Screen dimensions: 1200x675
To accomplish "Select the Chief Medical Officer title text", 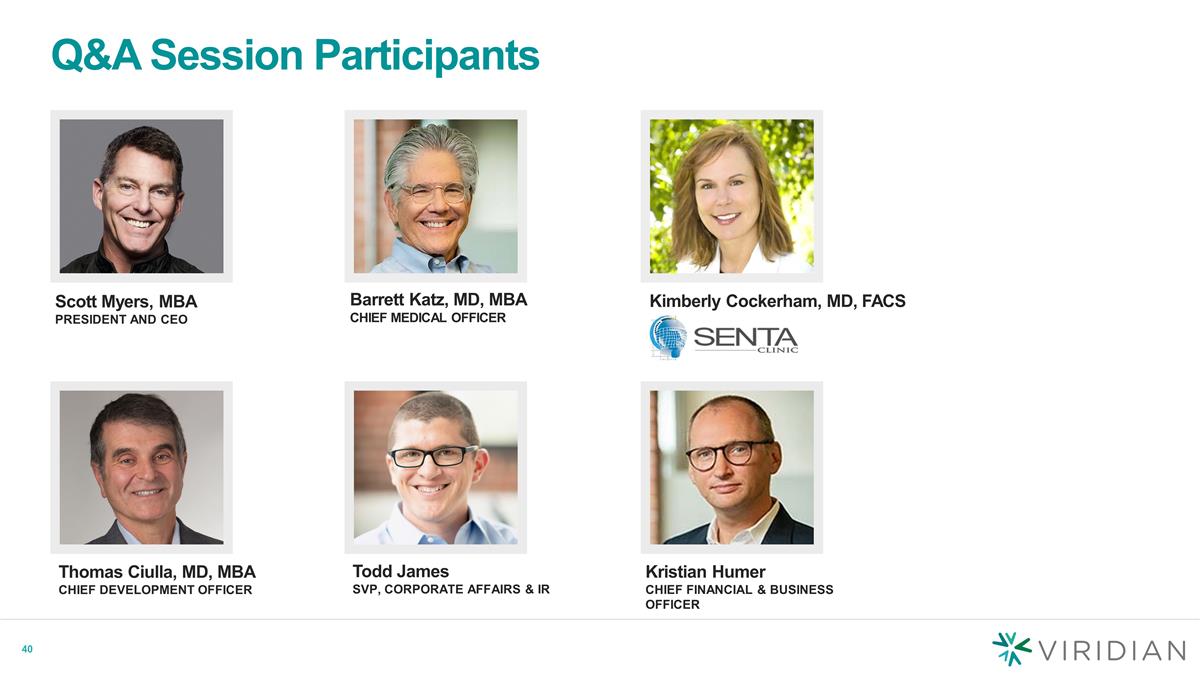I will (428, 318).
